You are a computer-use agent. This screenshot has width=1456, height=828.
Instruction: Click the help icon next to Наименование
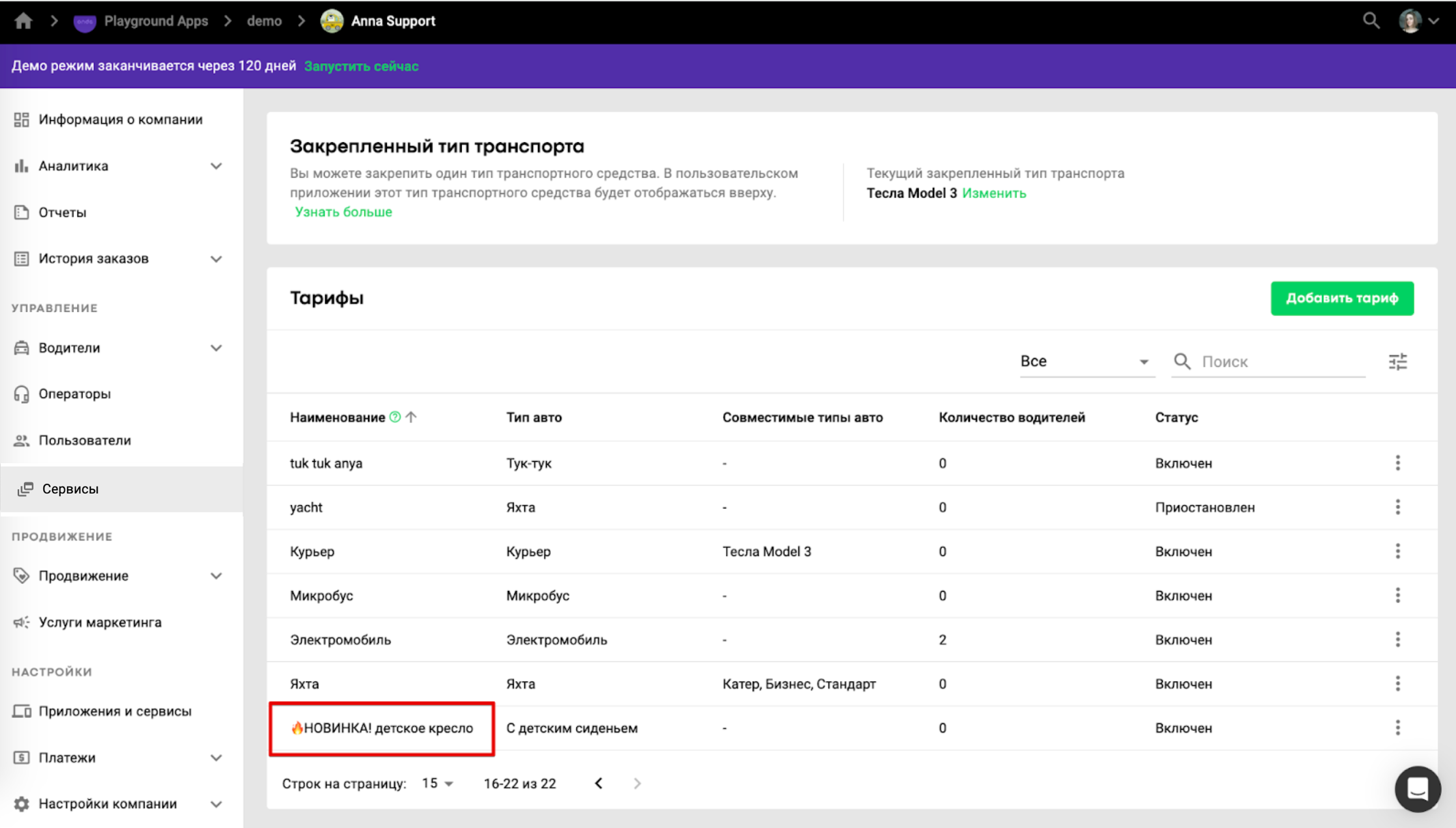395,417
